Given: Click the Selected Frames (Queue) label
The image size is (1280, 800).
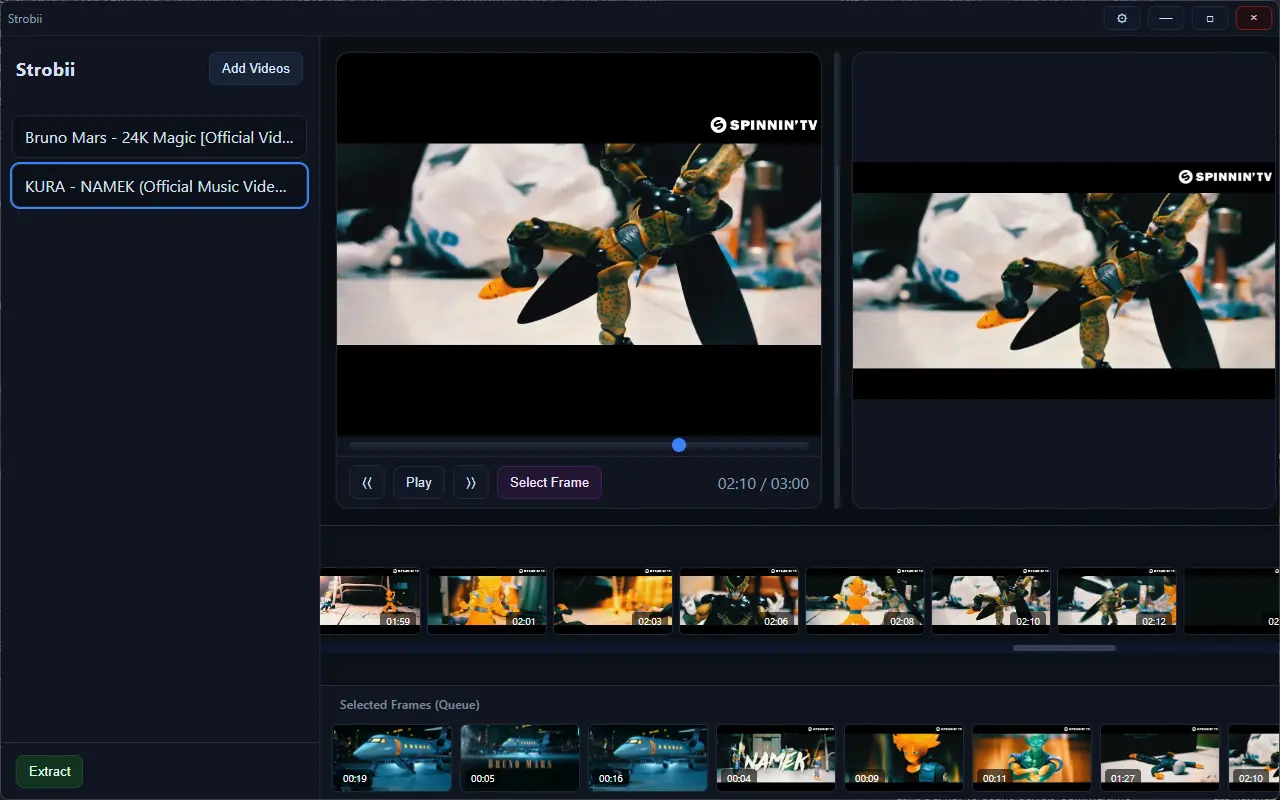Looking at the screenshot, I should (x=410, y=705).
